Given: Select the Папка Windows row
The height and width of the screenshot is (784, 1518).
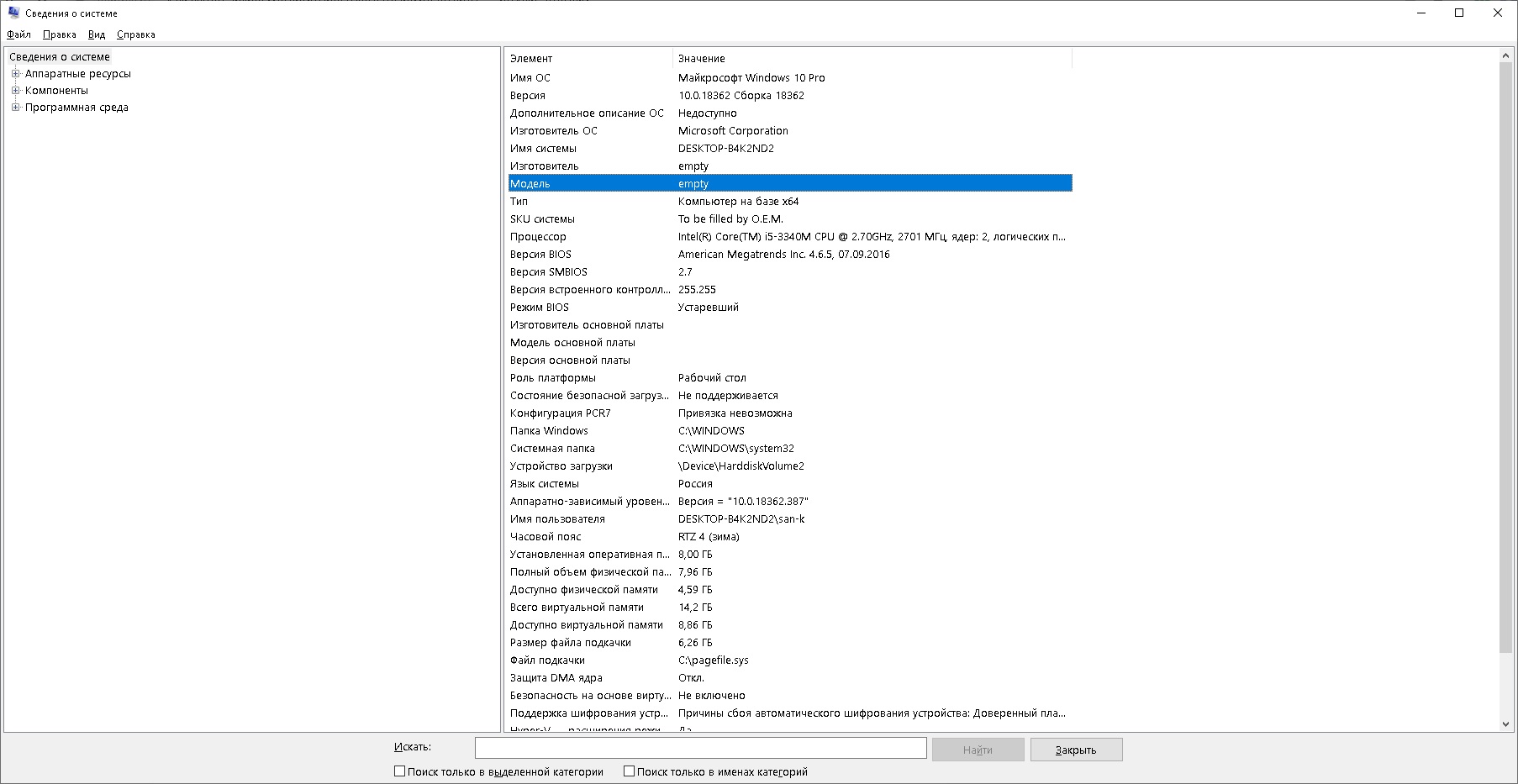Looking at the screenshot, I should click(790, 430).
